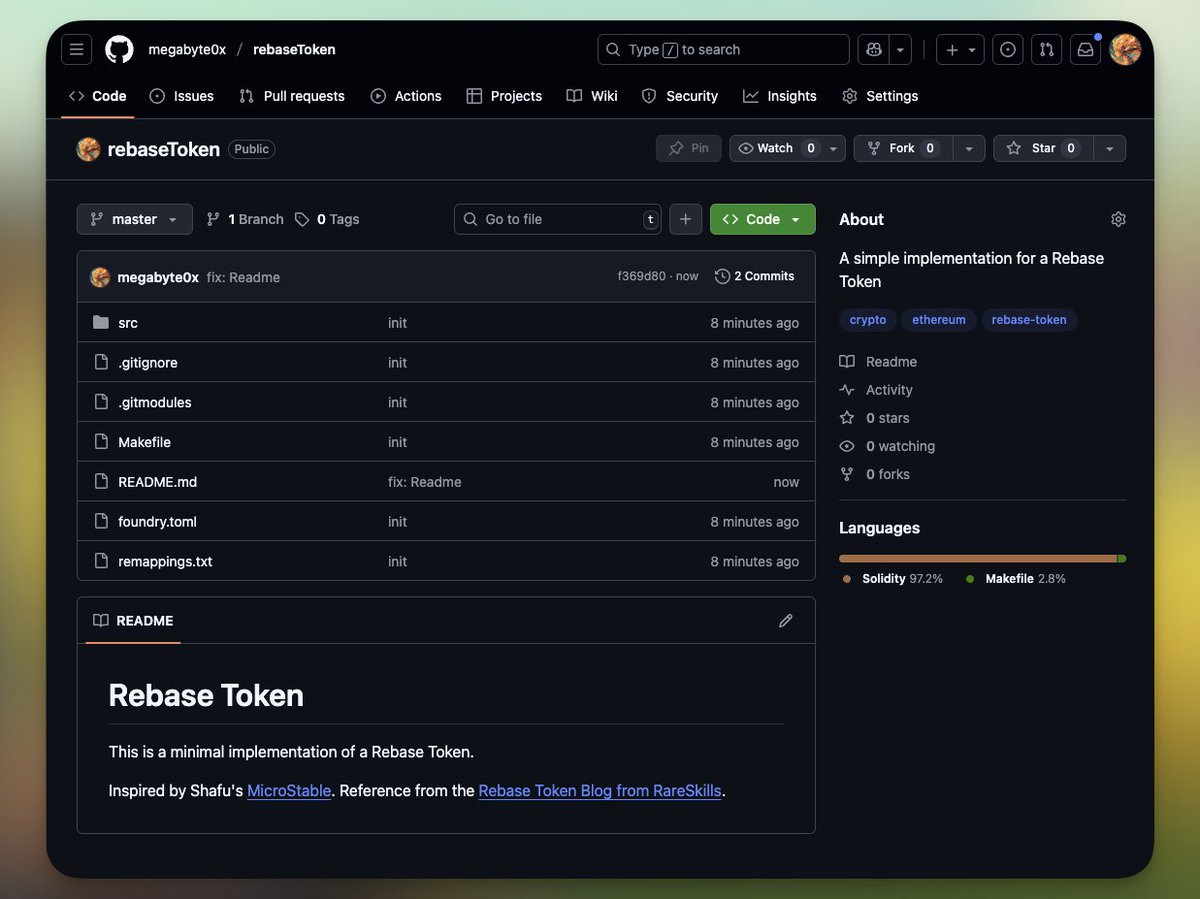Open user profile avatar menu

(1125, 49)
